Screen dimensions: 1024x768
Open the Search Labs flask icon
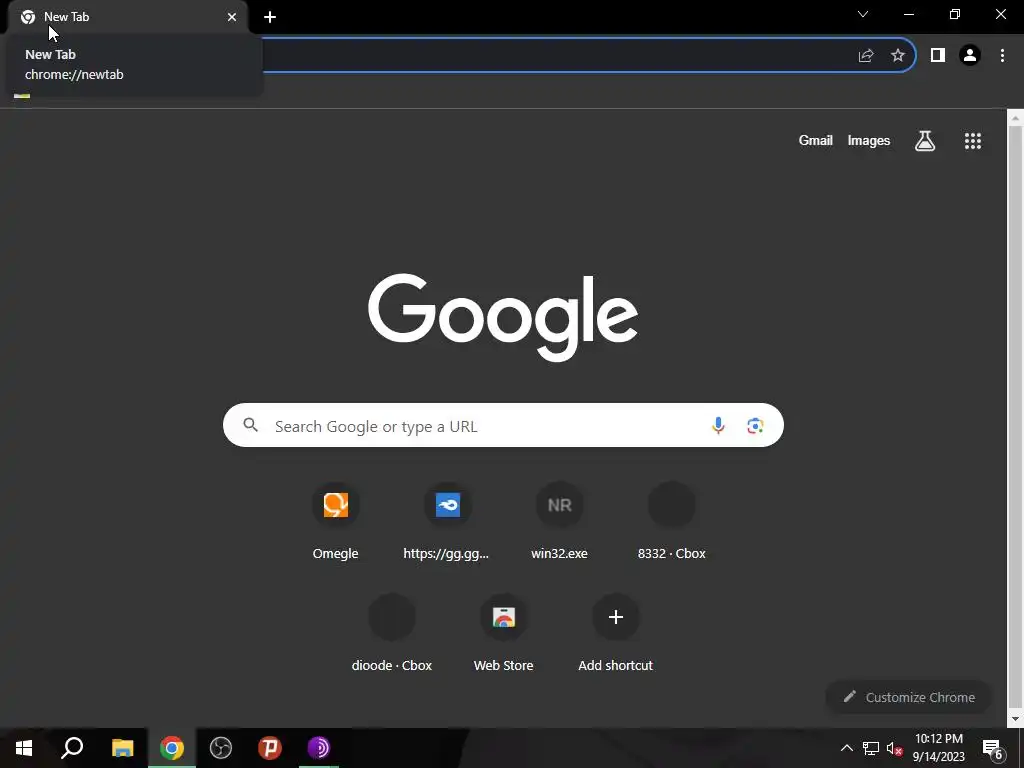[925, 140]
